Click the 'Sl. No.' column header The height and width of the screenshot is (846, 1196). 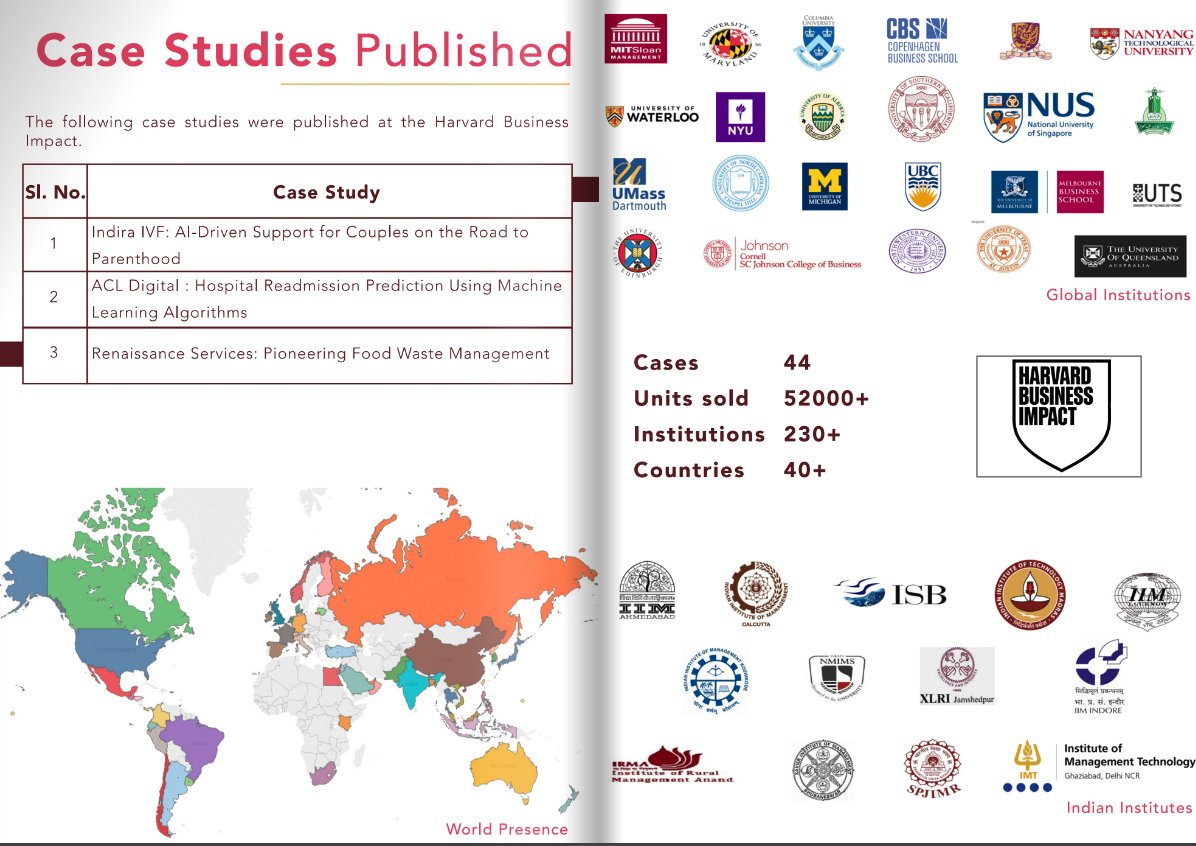tap(55, 191)
